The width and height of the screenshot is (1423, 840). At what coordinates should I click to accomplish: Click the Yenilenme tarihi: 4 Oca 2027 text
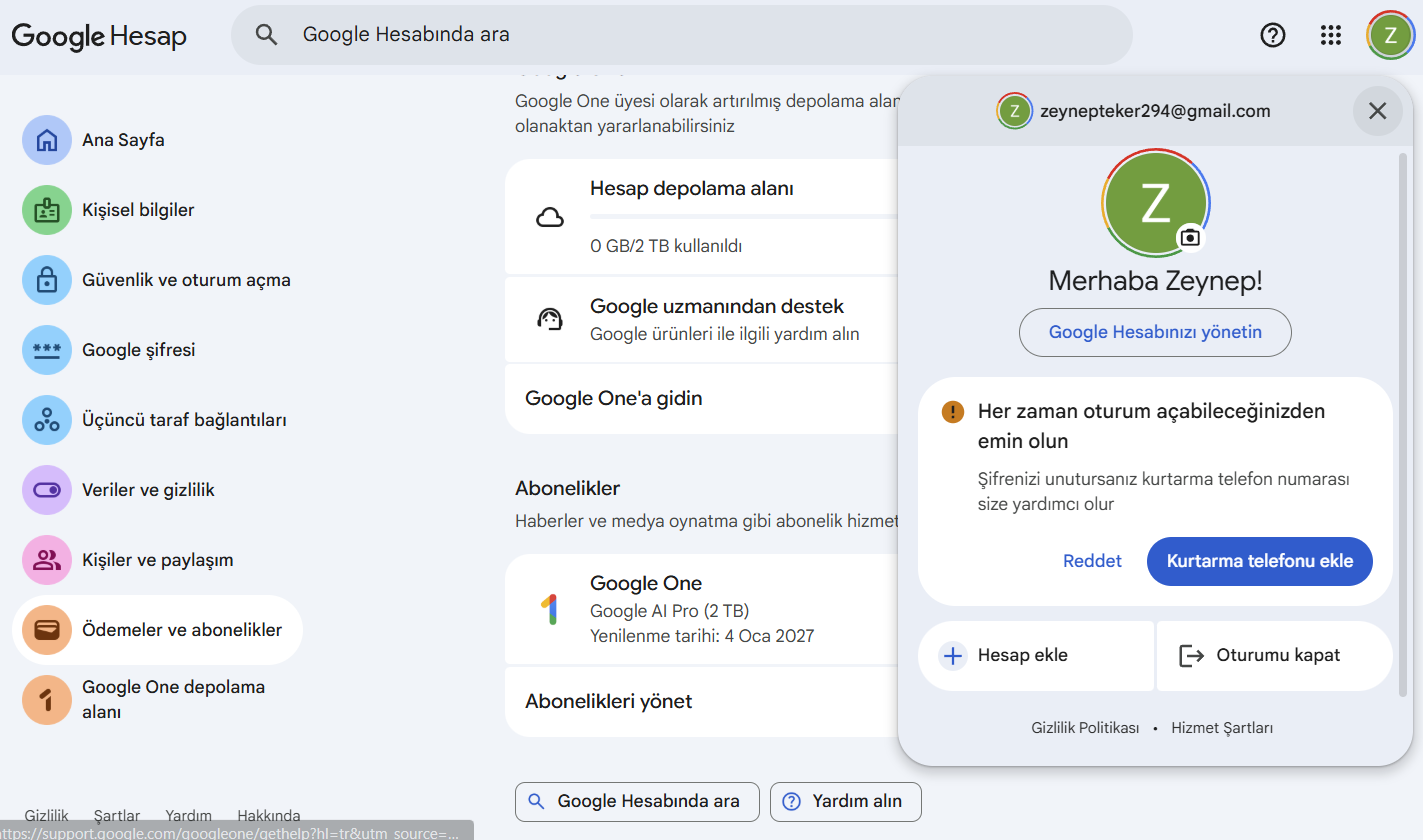pyautogui.click(x=702, y=636)
